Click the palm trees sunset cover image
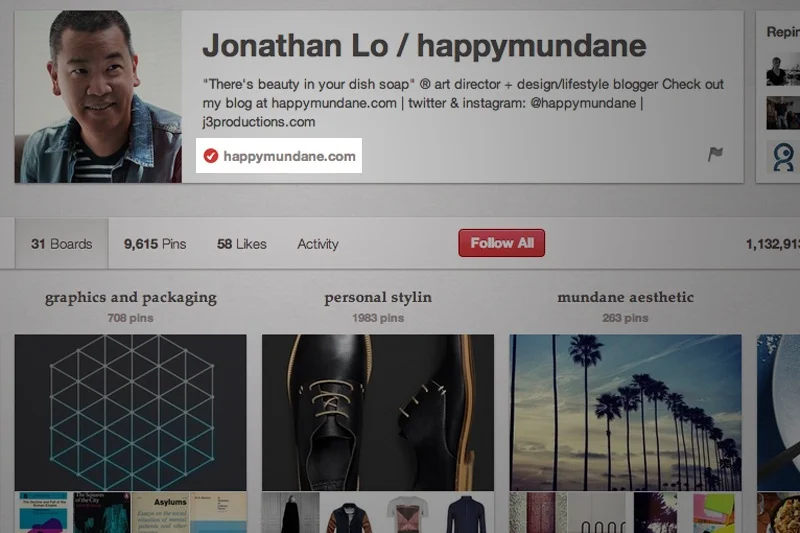 [626, 413]
